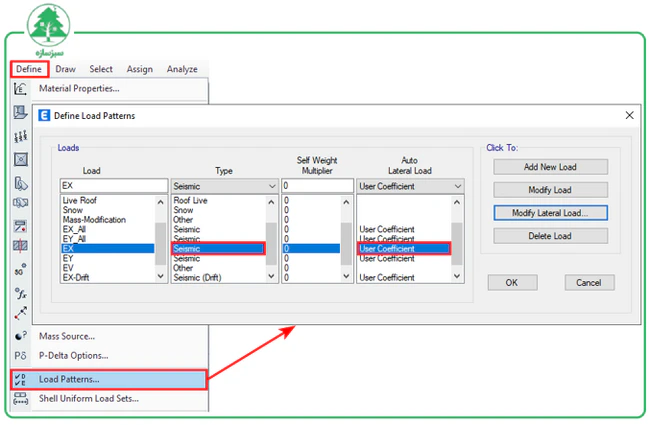The image size is (650, 425).
Task: Click the Section Cuts icon
Action: pyautogui.click(x=20, y=246)
